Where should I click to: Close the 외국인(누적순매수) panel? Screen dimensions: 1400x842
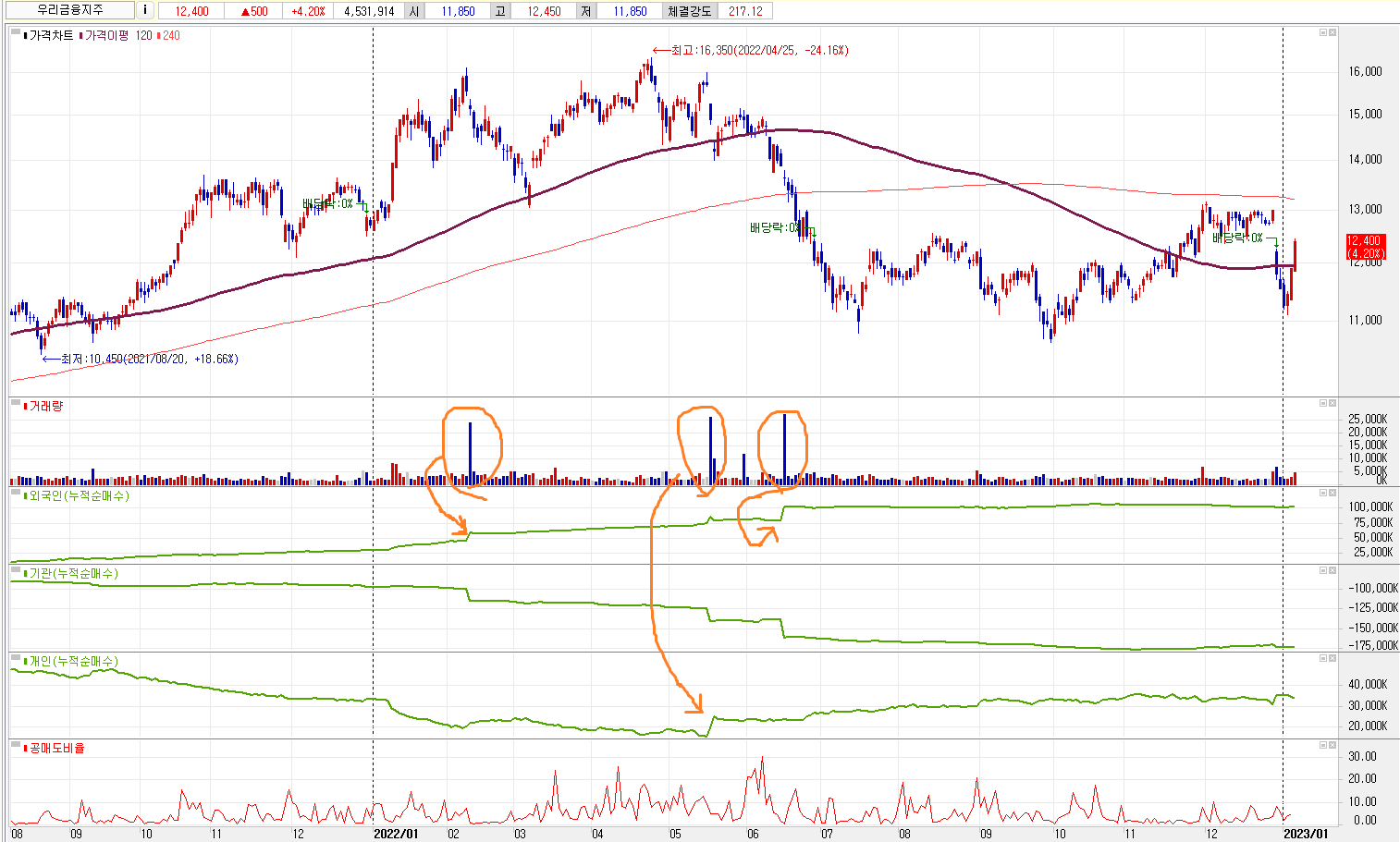pyautogui.click(x=1332, y=494)
